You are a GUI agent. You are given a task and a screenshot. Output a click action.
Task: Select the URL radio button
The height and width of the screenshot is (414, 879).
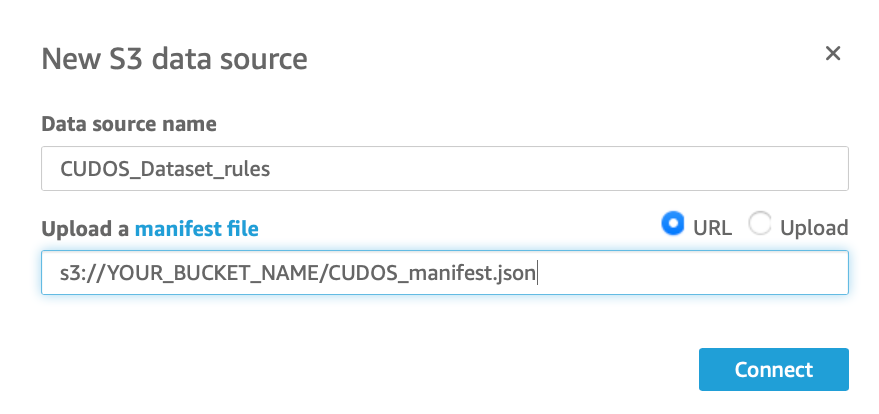673,225
